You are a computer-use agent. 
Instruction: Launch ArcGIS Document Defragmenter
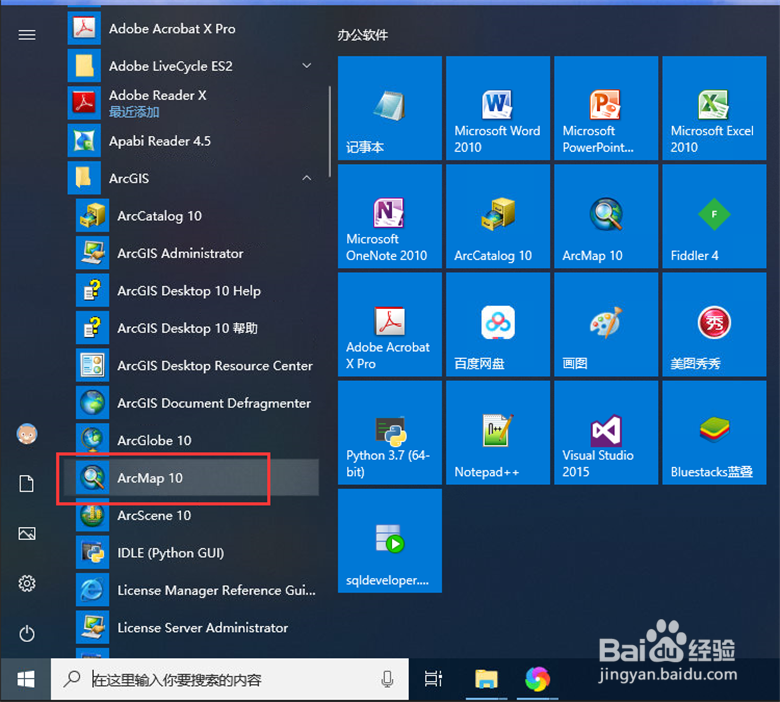click(x=197, y=403)
